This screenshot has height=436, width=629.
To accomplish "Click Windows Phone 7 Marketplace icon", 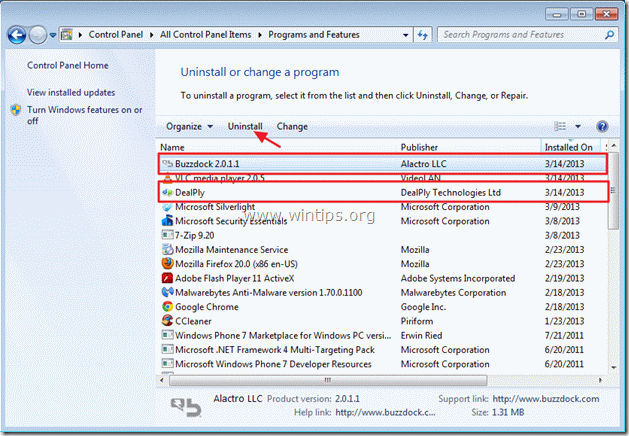I will click(x=167, y=335).
